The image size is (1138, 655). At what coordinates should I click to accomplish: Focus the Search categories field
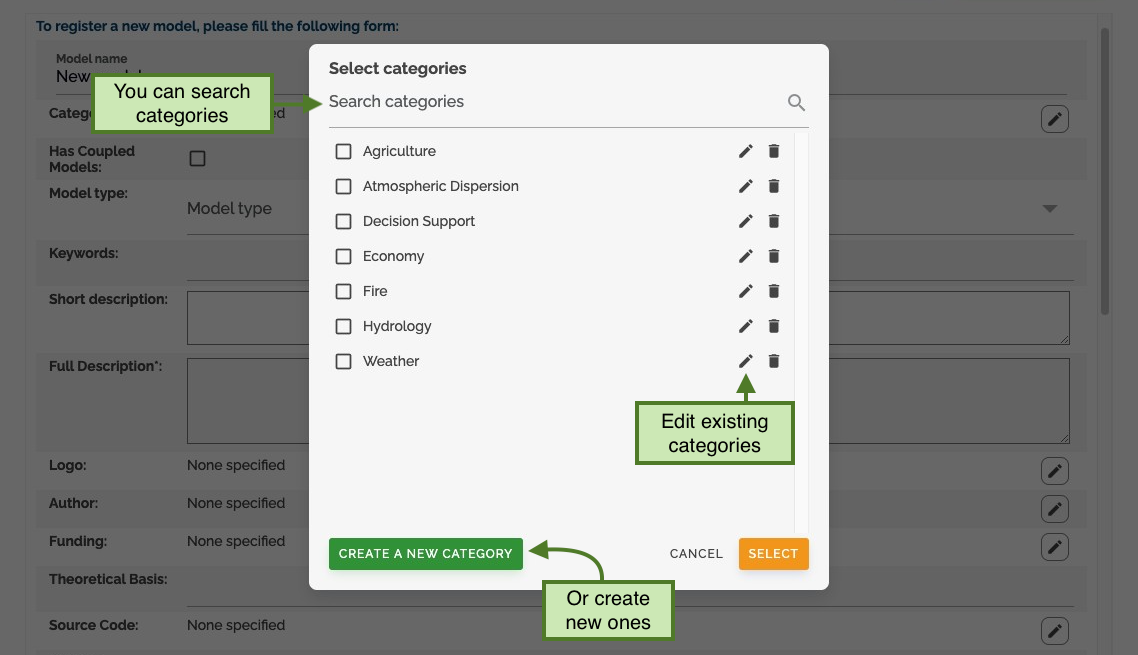555,102
